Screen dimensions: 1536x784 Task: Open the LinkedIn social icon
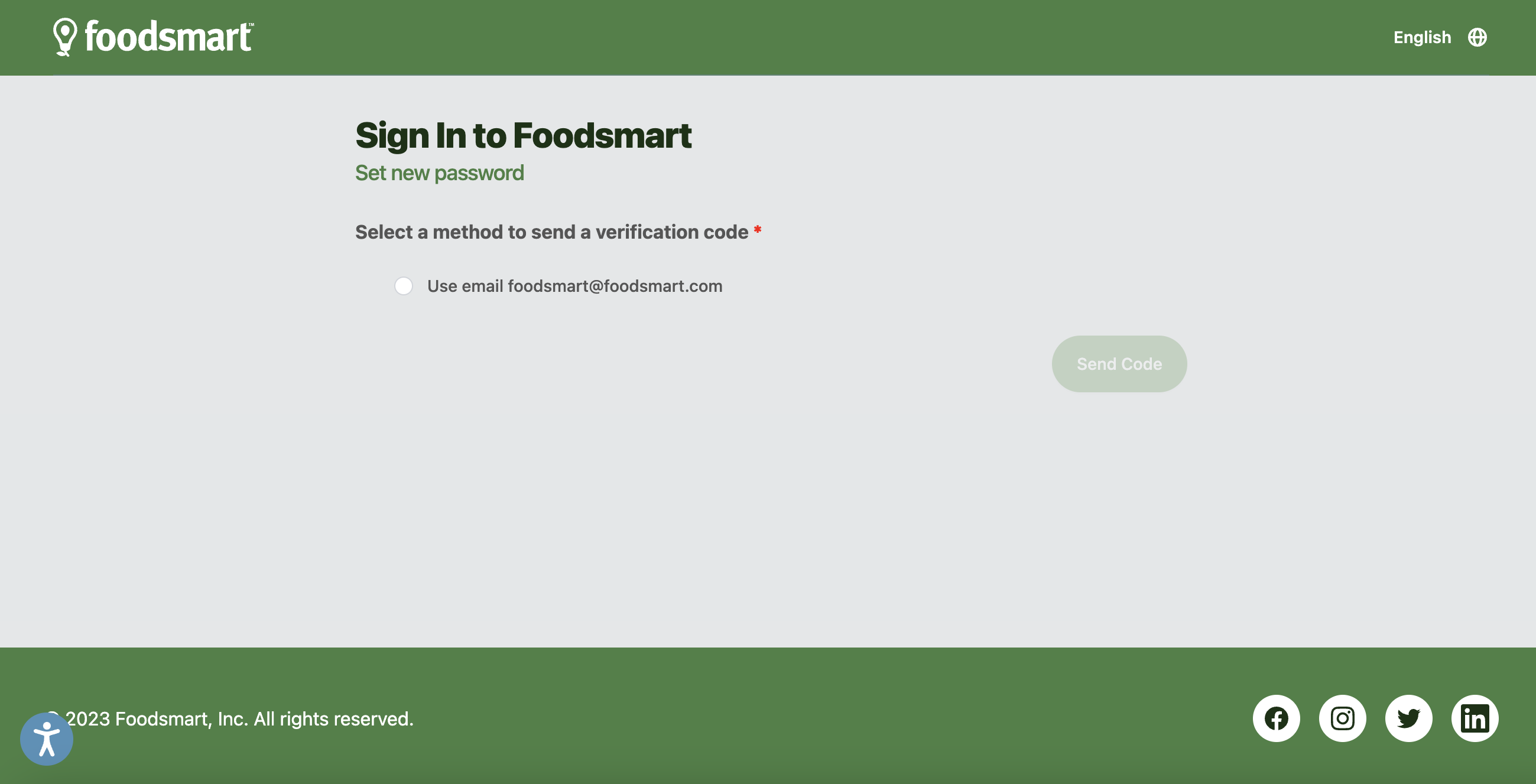point(1475,718)
